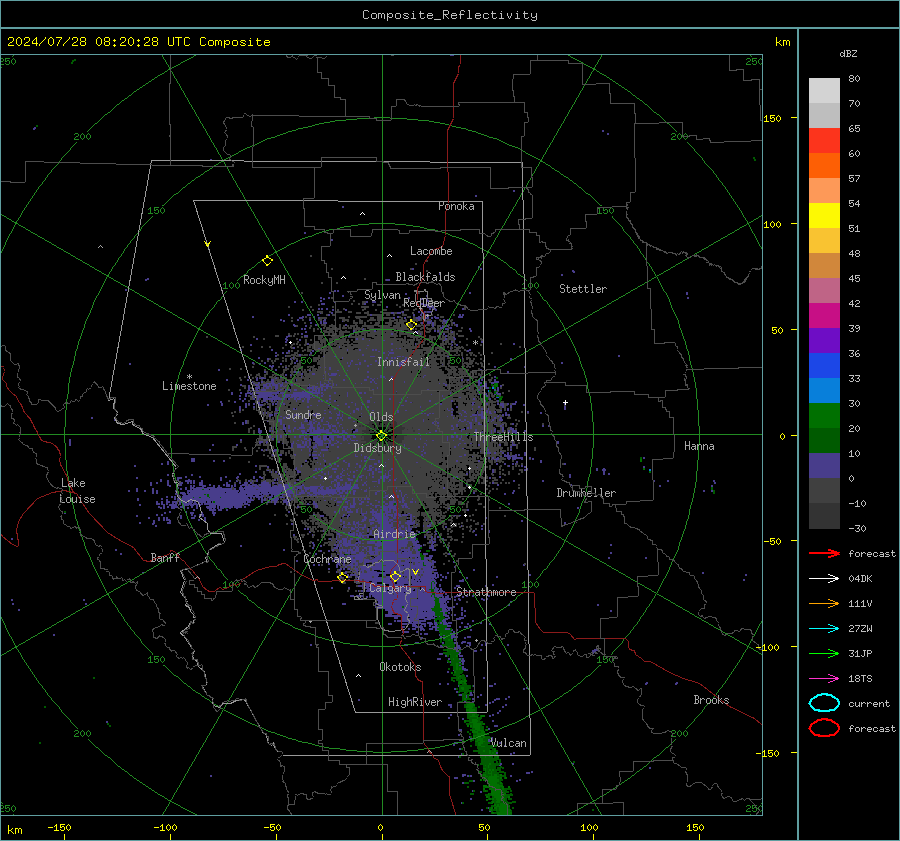Select the 80 dBZ light gray swatch
Image resolution: width=900 pixels, height=841 pixels.
coord(824,90)
